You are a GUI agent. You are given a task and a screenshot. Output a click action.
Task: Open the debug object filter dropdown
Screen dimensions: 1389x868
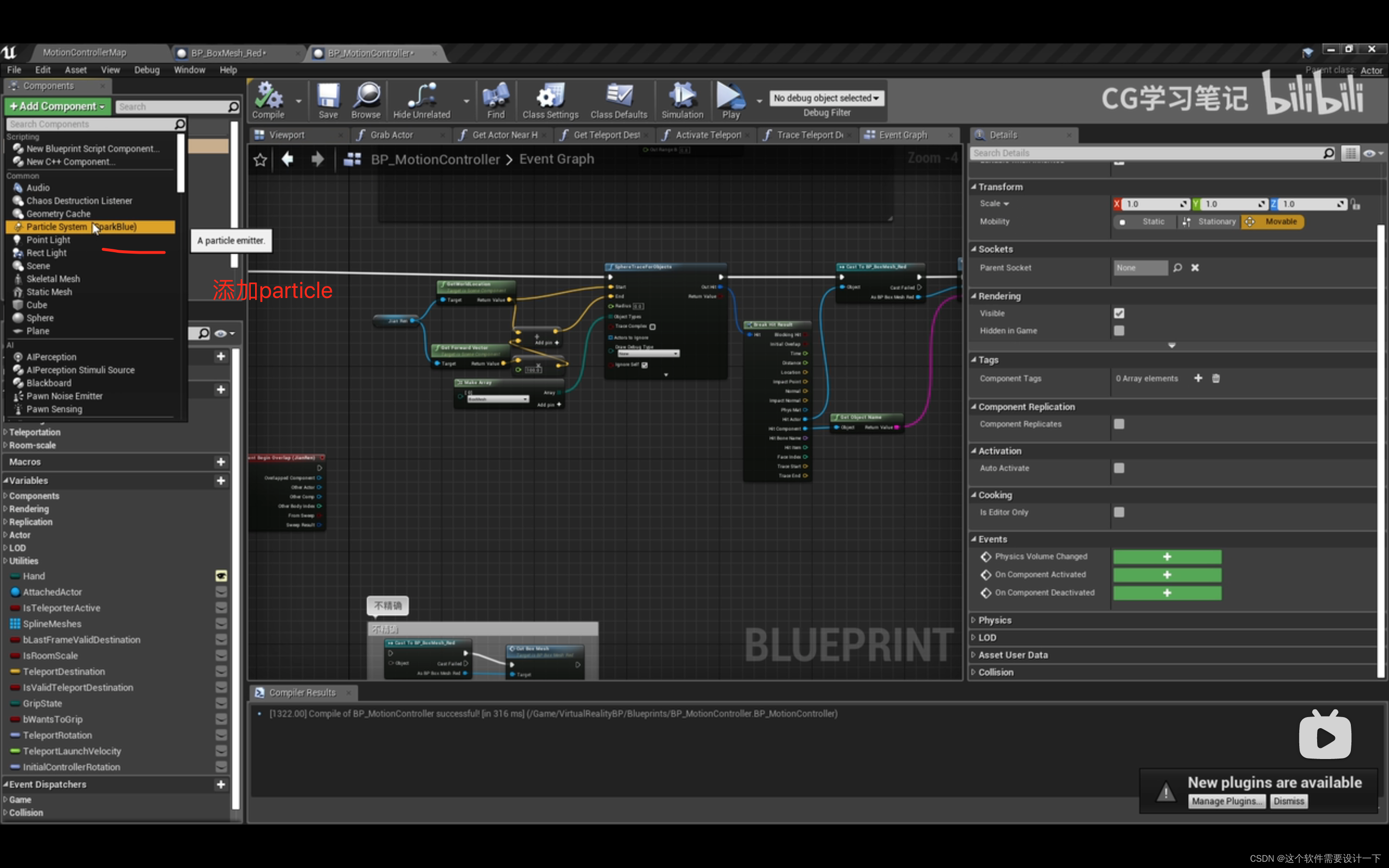pyautogui.click(x=826, y=98)
